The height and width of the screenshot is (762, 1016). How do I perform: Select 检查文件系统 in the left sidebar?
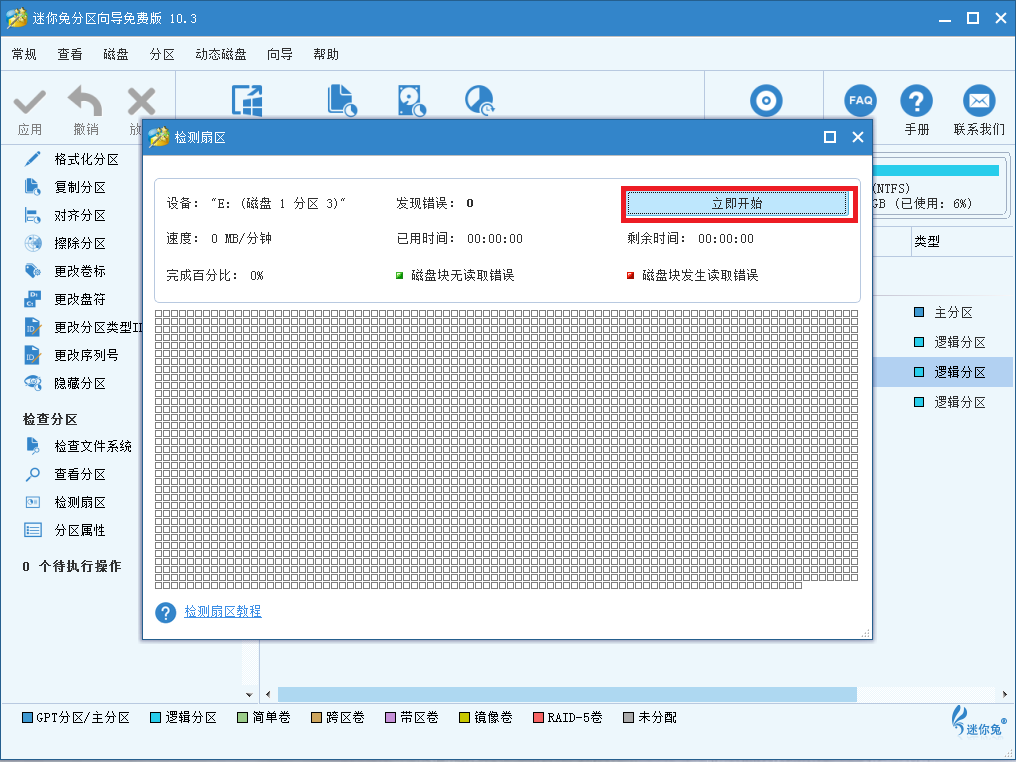tap(78, 446)
